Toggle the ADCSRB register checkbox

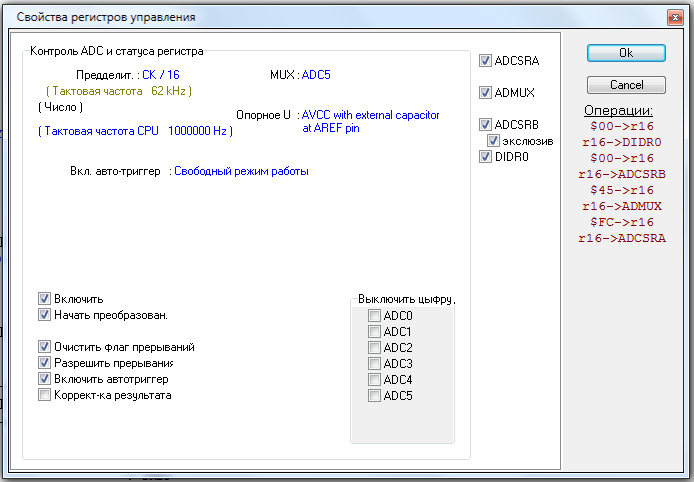pos(486,125)
